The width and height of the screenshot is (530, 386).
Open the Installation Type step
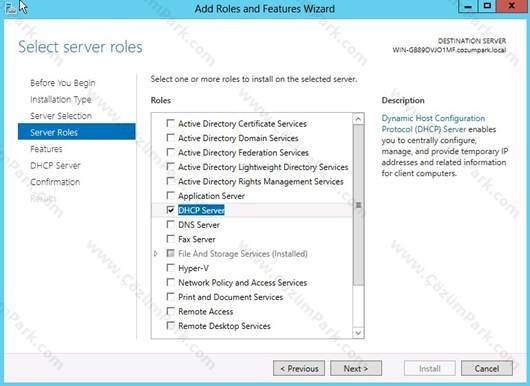pyautogui.click(x=61, y=99)
